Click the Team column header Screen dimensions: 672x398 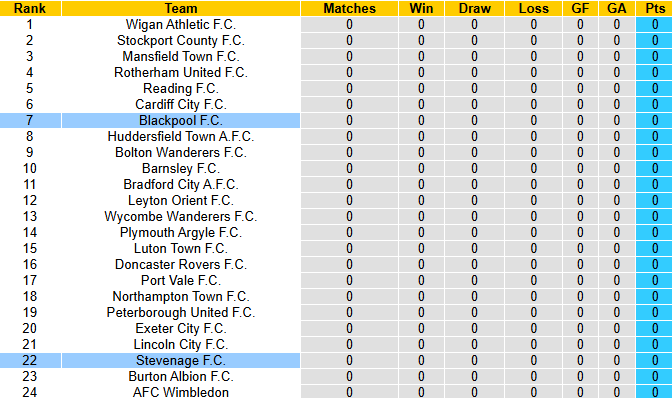[x=181, y=9]
